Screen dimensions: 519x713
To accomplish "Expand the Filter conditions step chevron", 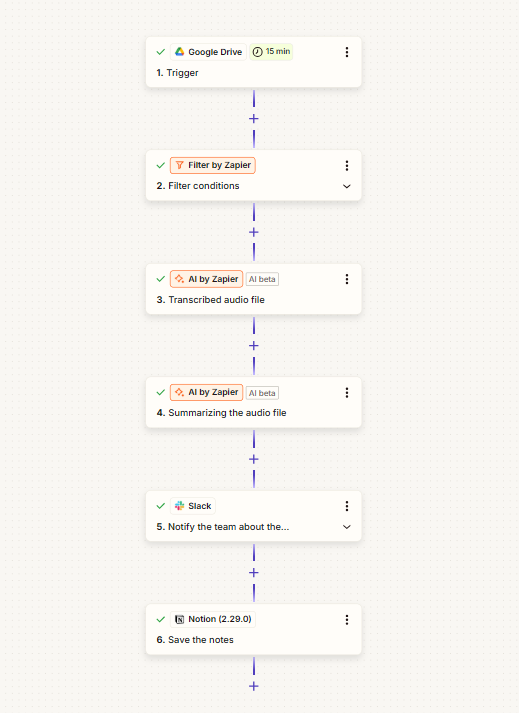I will 347,186.
